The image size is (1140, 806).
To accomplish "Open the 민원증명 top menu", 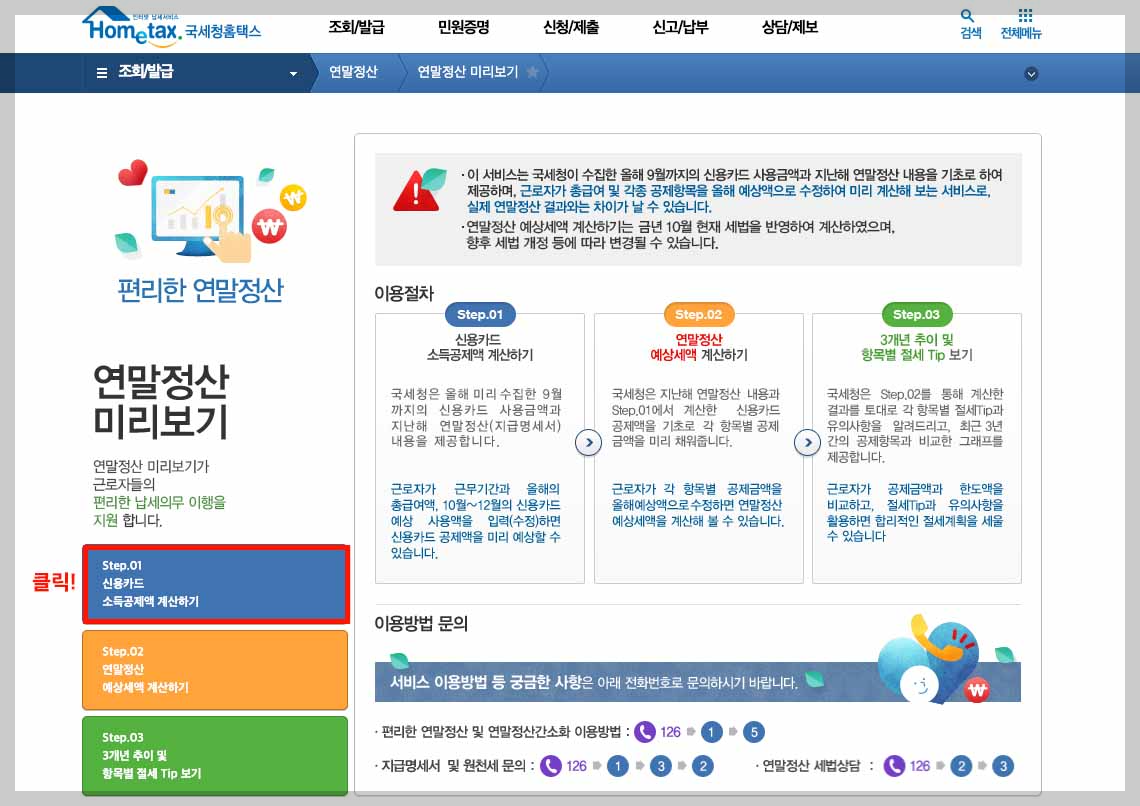I will (464, 28).
